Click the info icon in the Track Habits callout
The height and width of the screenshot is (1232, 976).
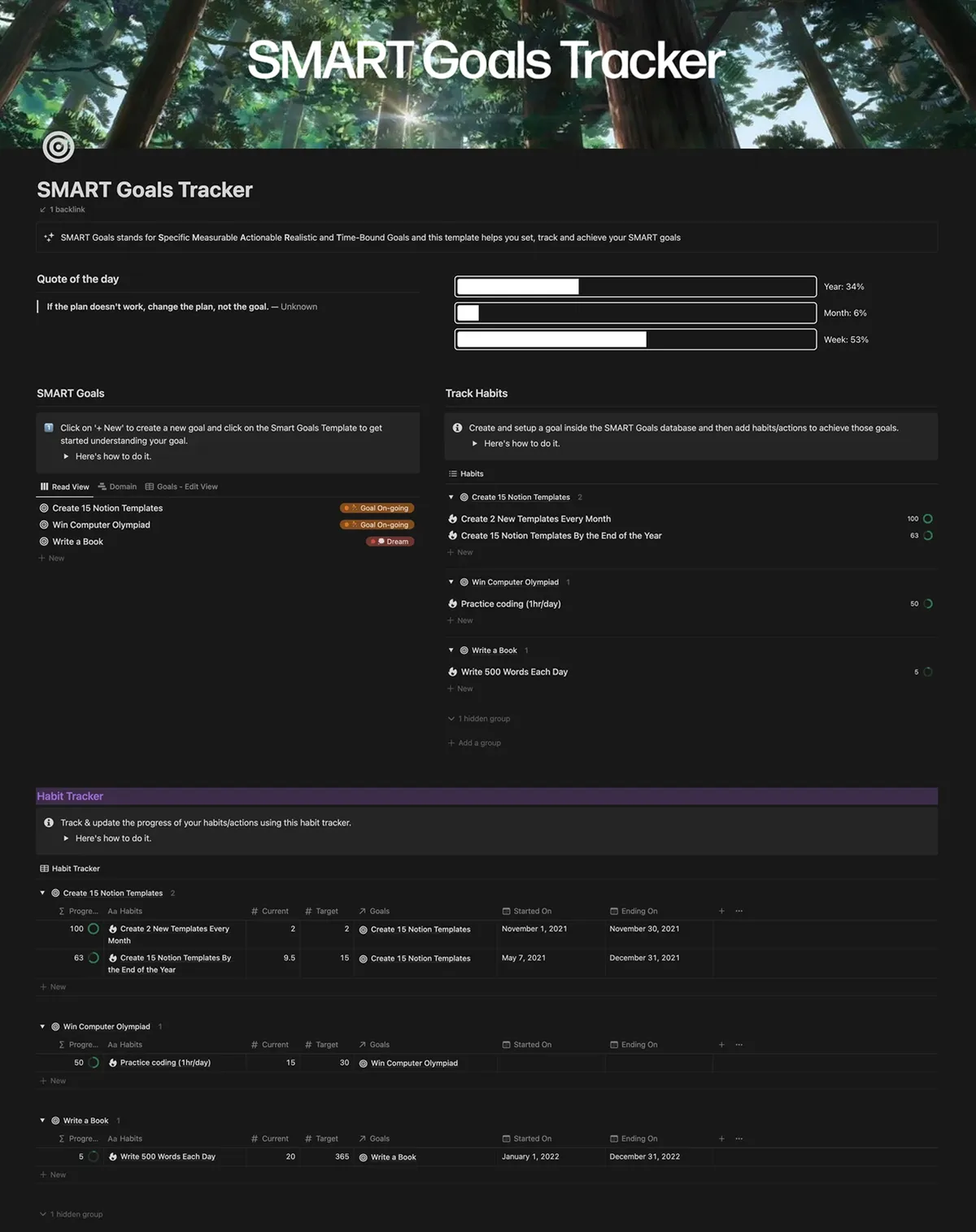457,428
